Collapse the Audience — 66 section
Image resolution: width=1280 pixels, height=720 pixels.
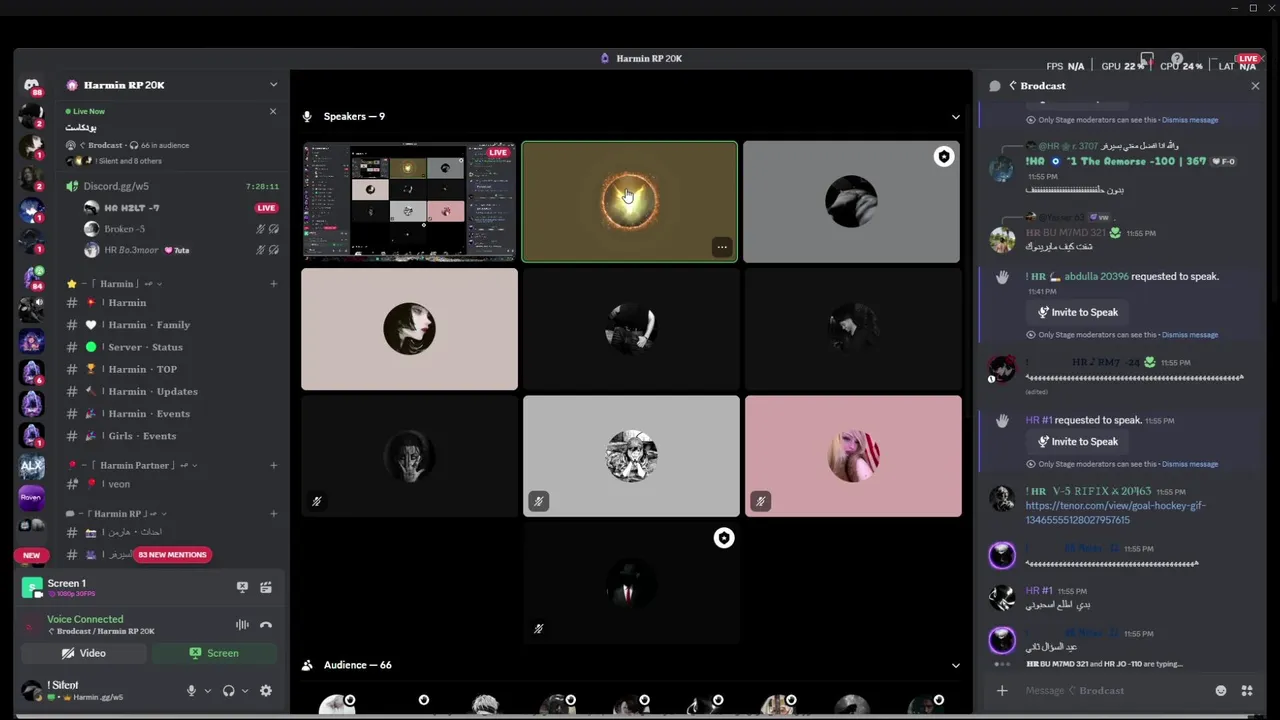[955, 665]
